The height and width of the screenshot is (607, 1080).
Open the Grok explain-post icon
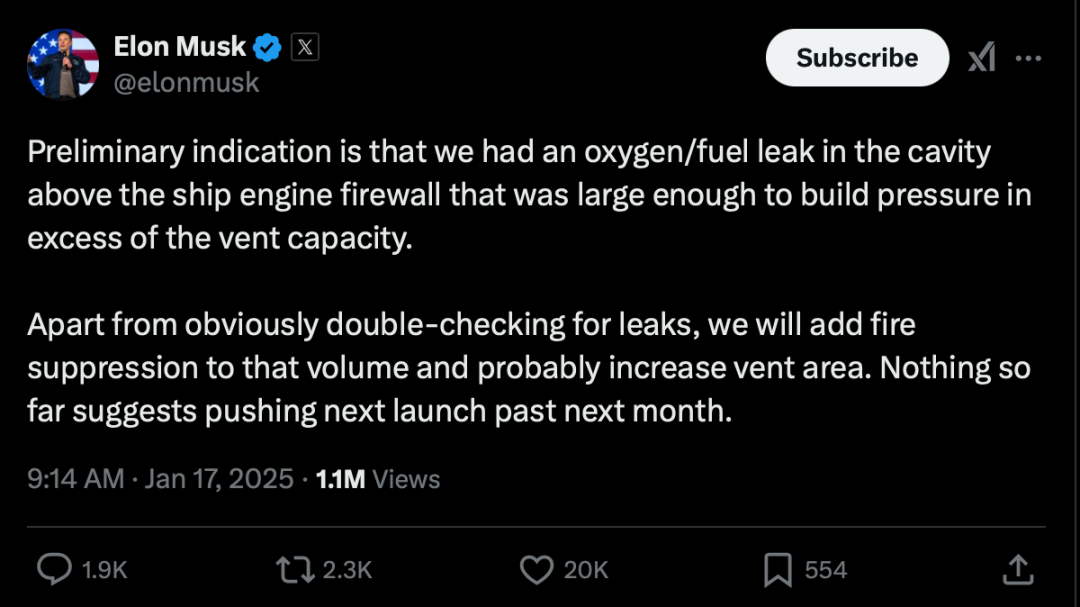(x=982, y=57)
